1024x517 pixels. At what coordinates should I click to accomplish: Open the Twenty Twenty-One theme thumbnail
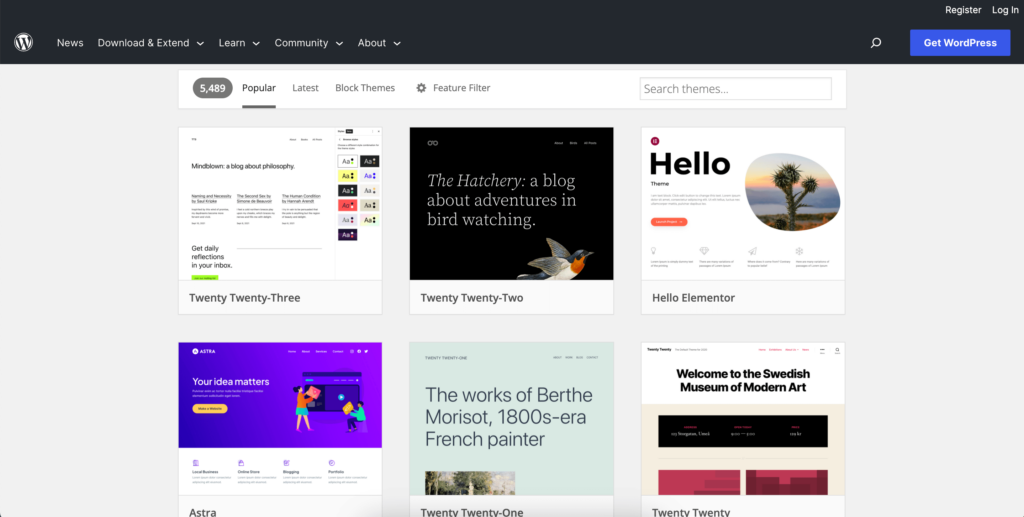[511, 418]
